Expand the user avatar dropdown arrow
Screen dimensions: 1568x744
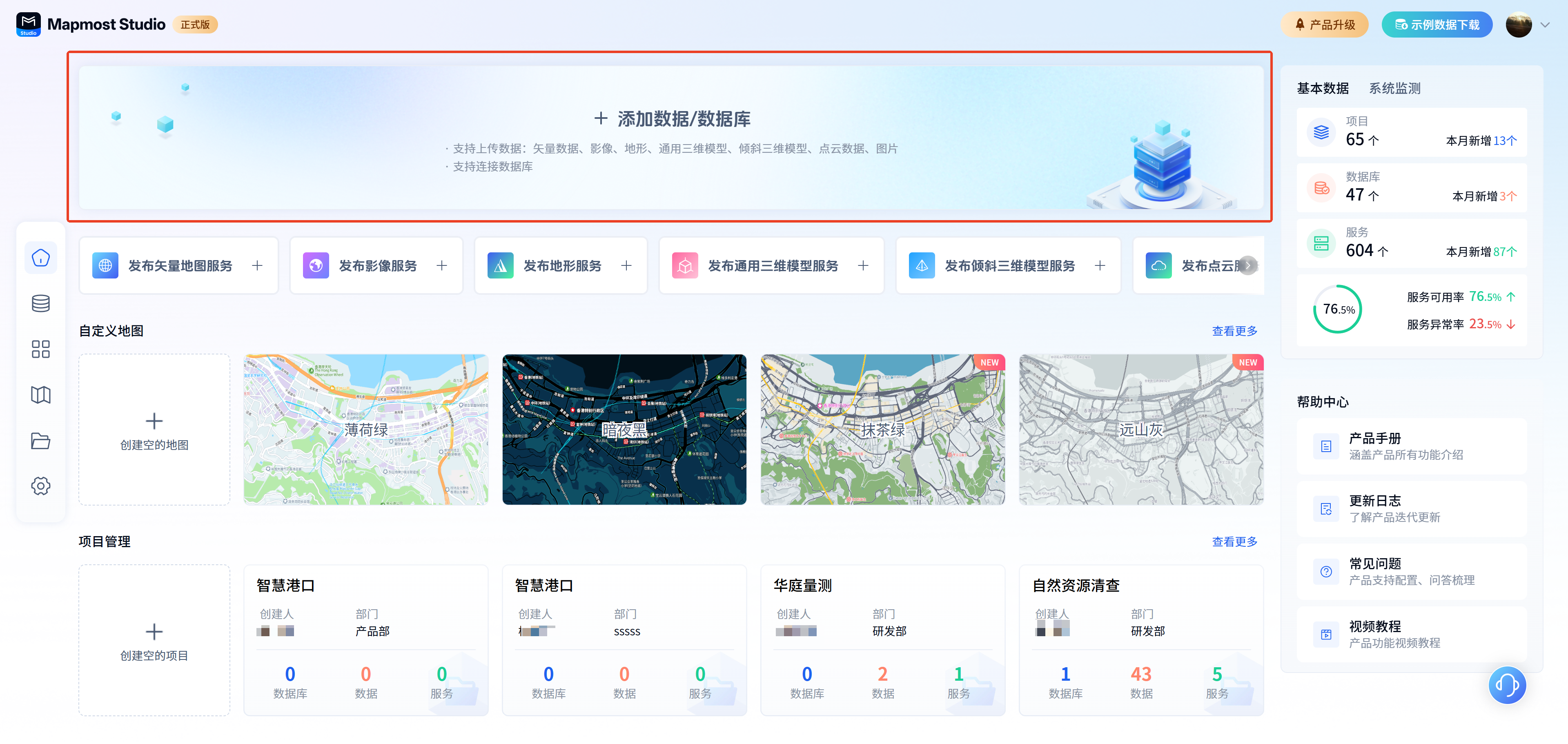pos(1545,25)
